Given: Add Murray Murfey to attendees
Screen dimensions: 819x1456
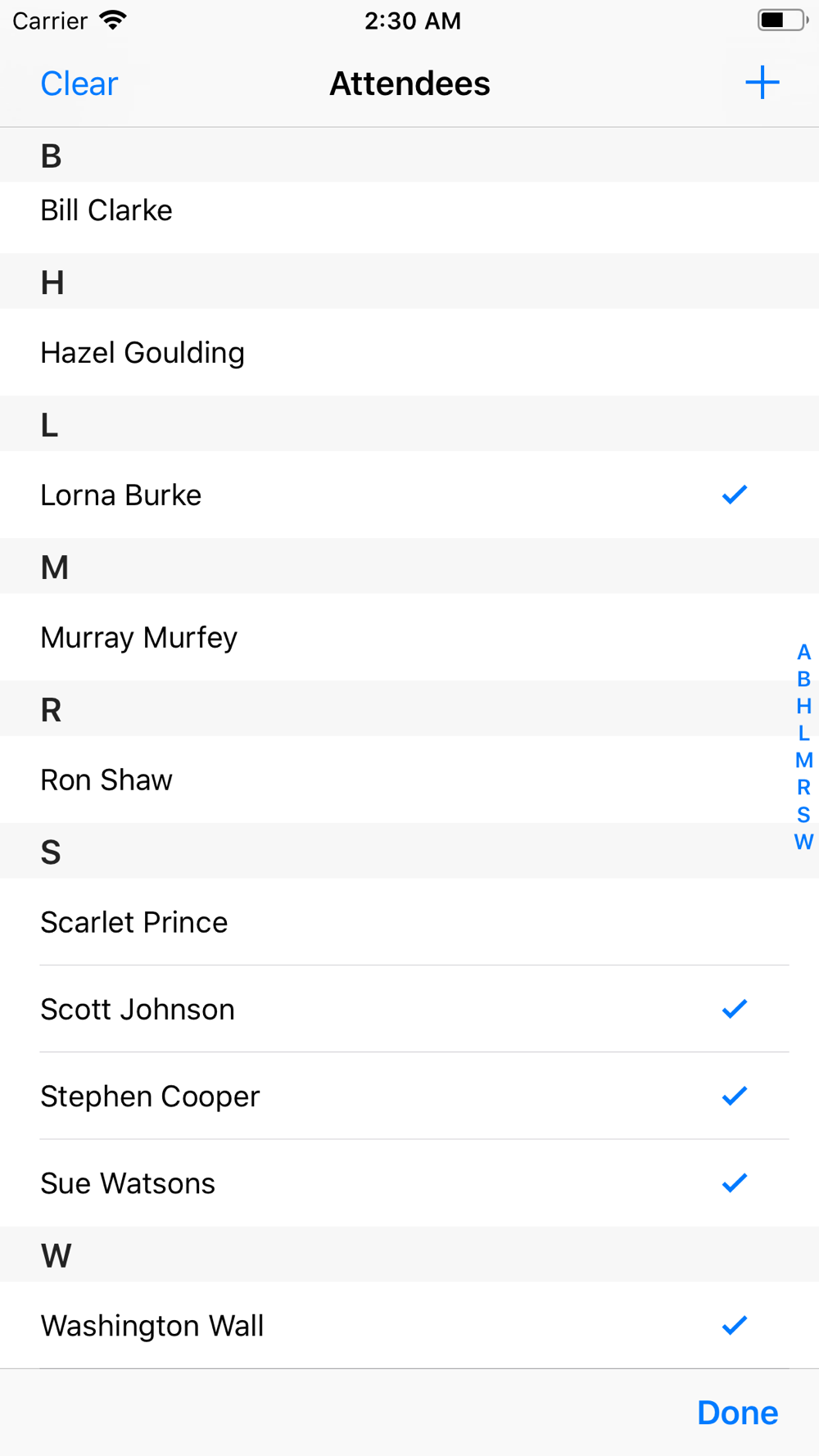Looking at the screenshot, I should click(409, 637).
